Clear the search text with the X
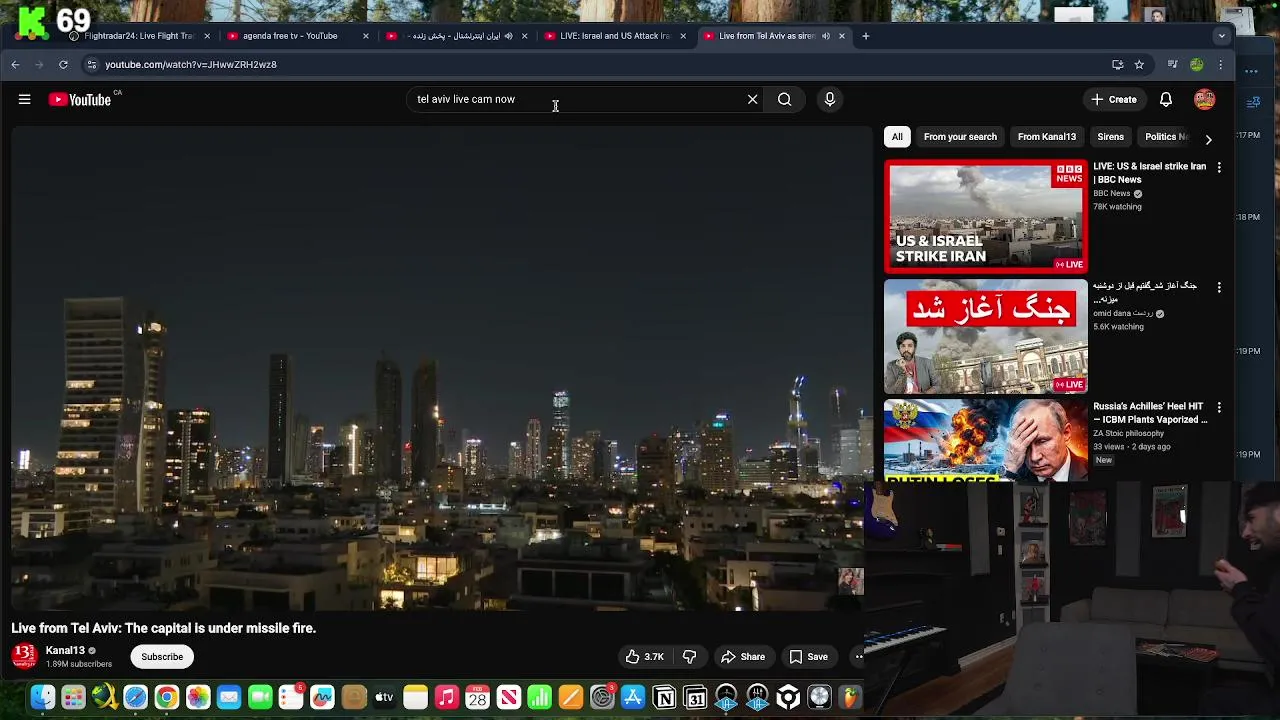Screen dimensions: 1280x720 (753, 99)
